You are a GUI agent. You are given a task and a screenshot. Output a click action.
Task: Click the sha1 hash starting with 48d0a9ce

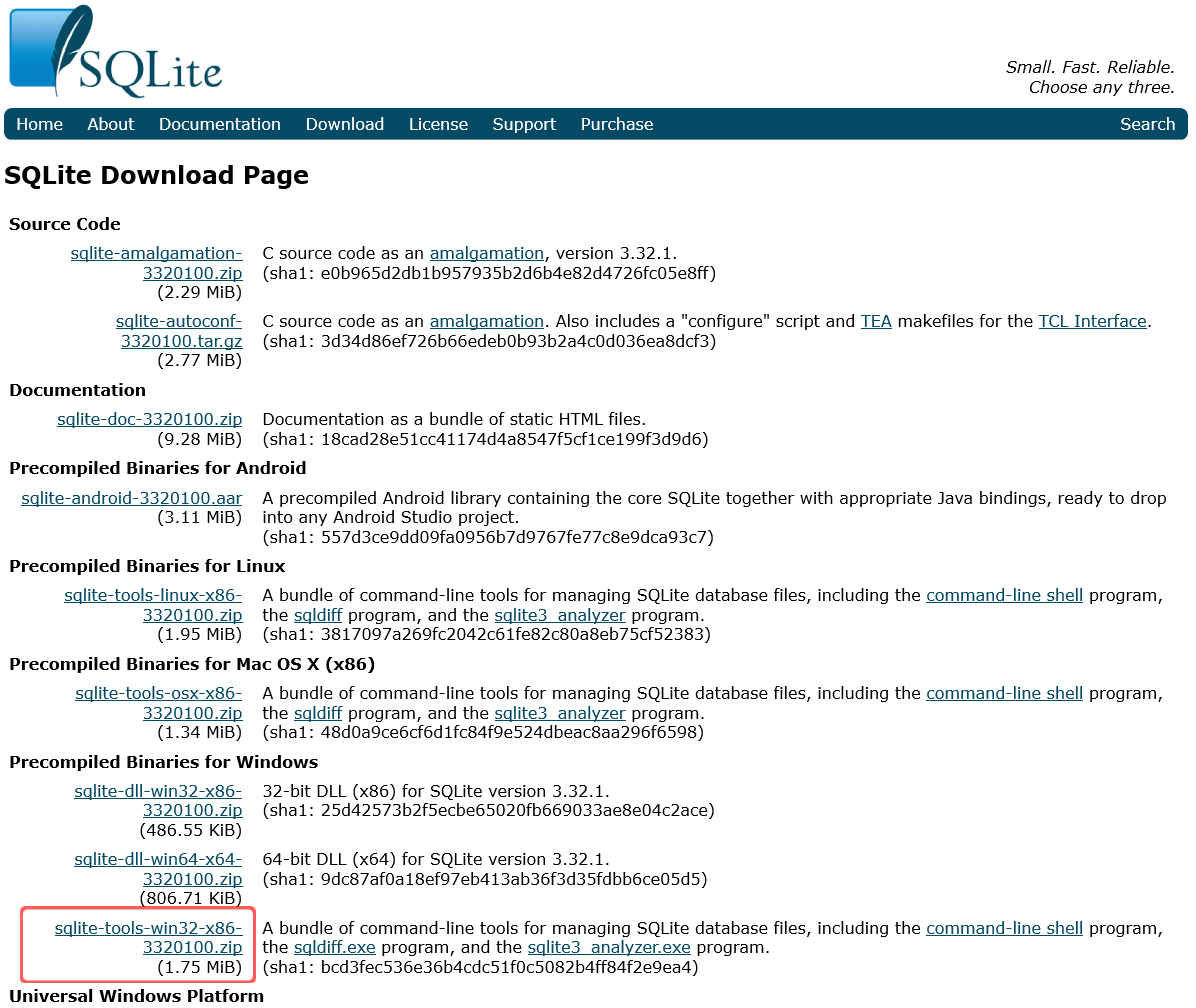483,733
